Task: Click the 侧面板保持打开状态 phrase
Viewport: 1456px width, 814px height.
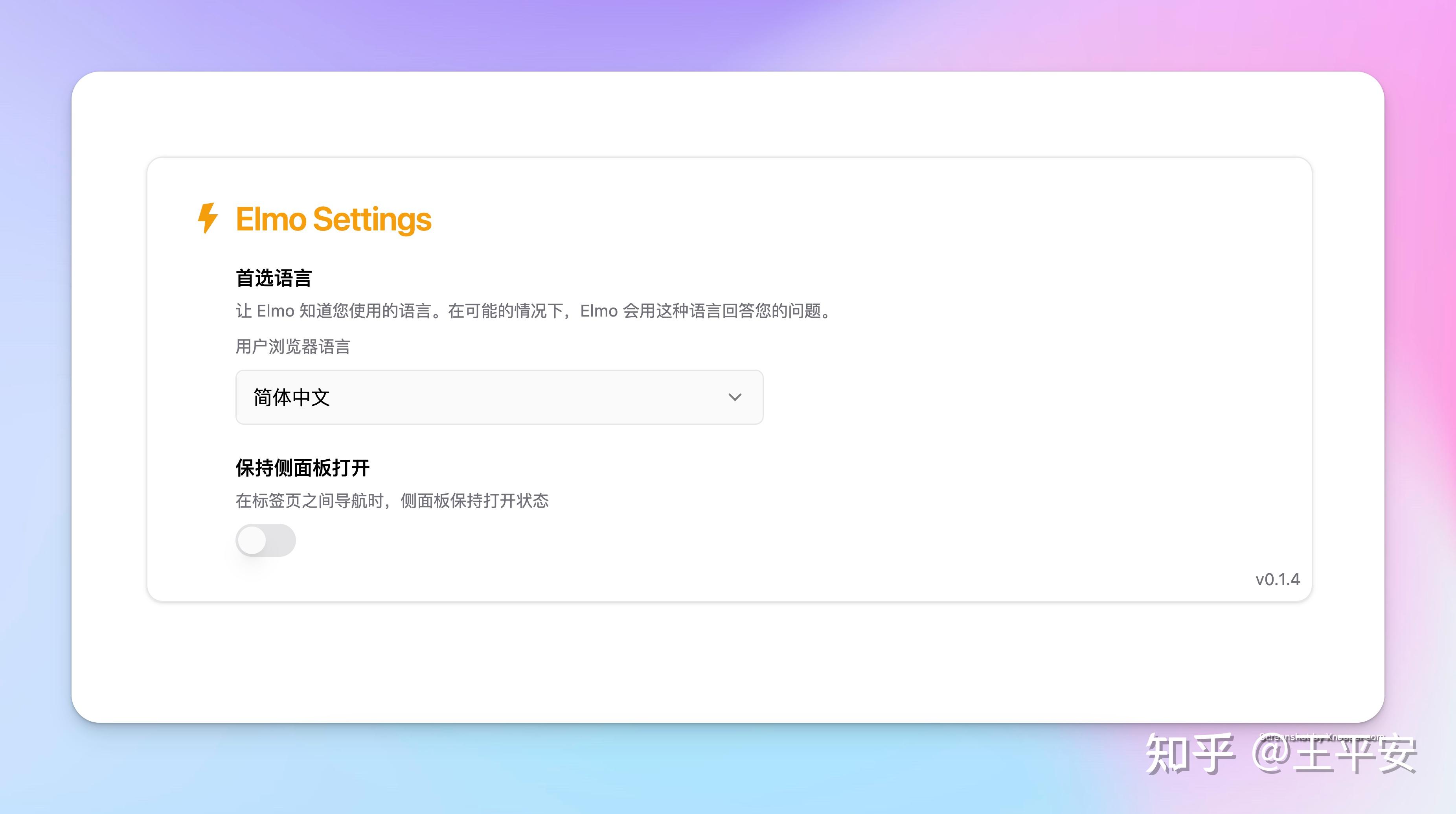Action: [474, 501]
